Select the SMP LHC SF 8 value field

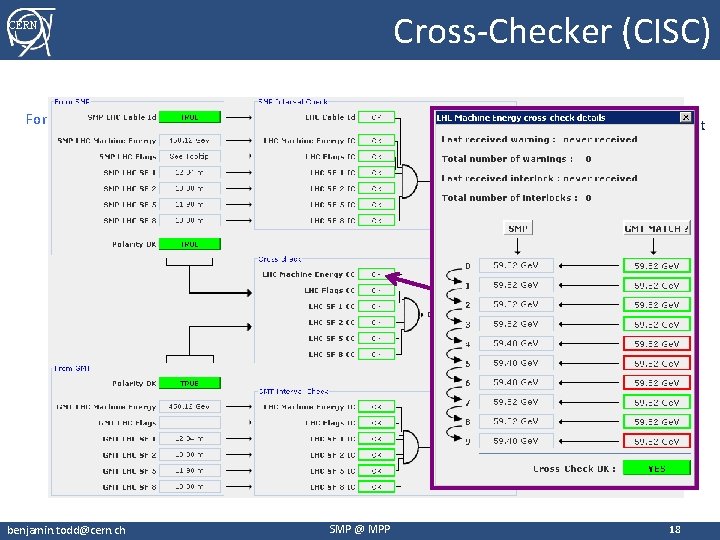[190, 220]
